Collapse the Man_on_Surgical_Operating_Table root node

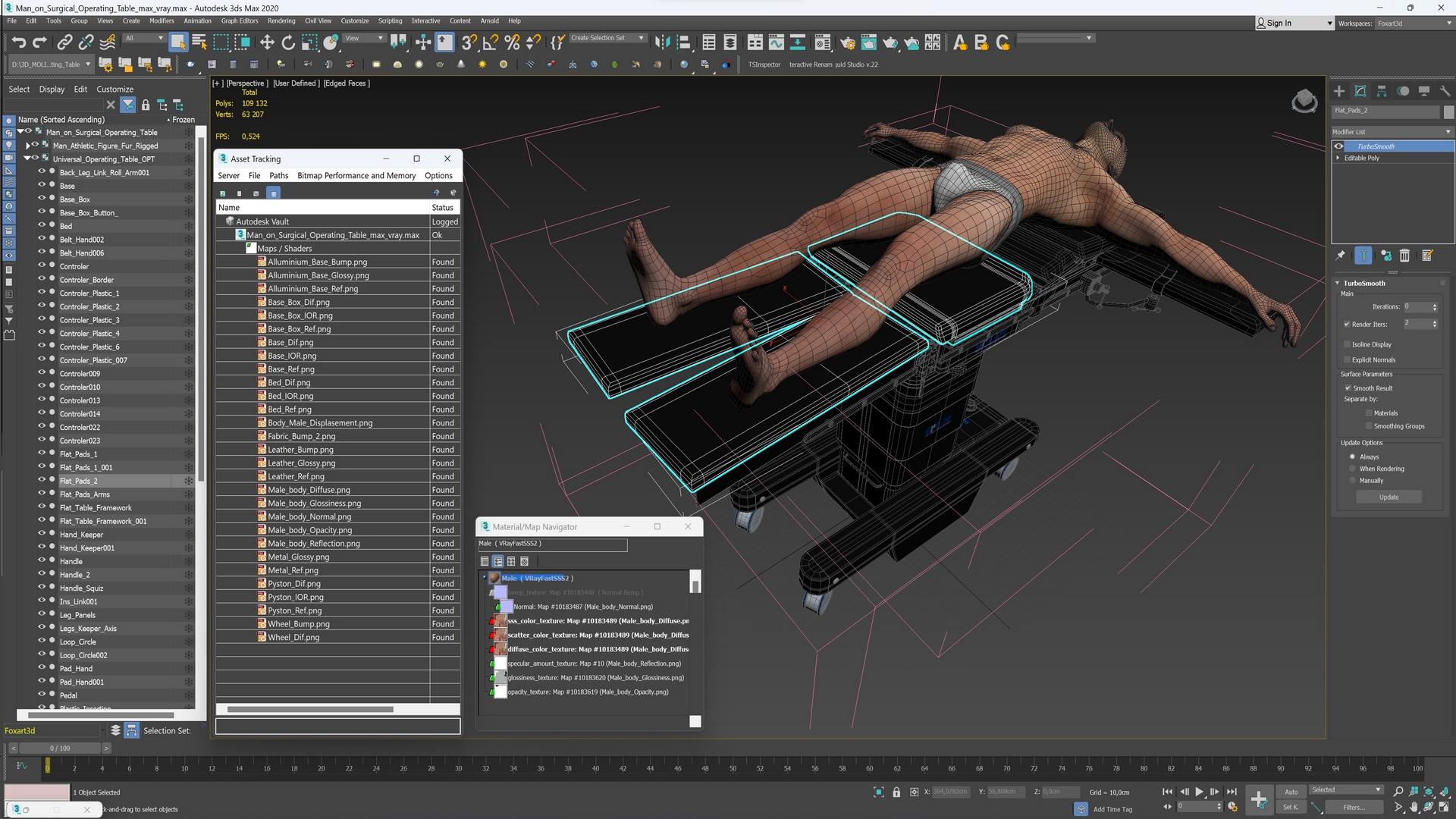(x=20, y=132)
